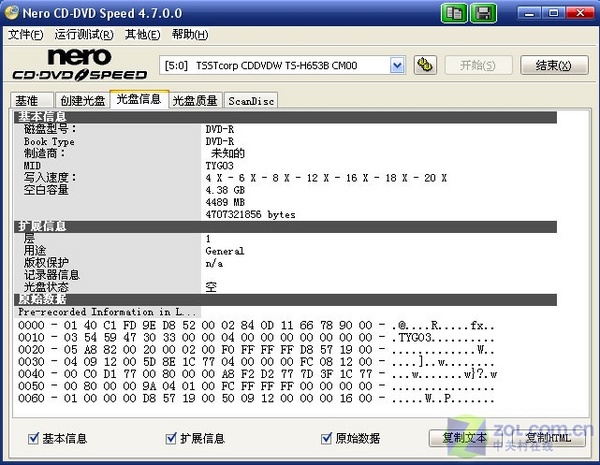Screen dimensions: 600x465
Task: Click hex row 0060 raw data line
Action: click(256, 398)
